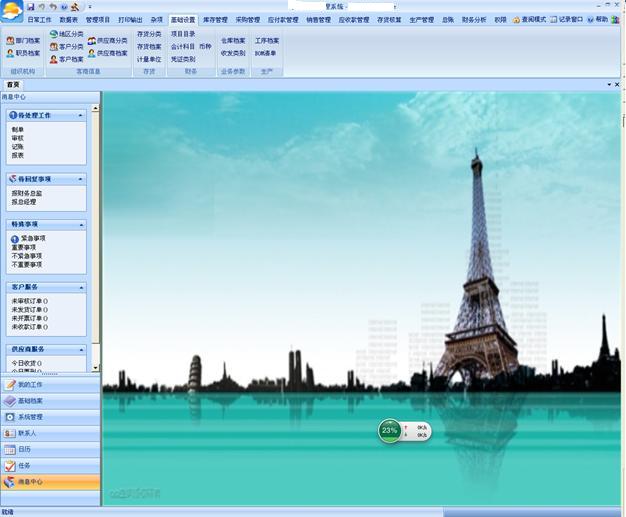Click the 查阅模式 view mode icon
This screenshot has height=517, width=626.
[516, 20]
